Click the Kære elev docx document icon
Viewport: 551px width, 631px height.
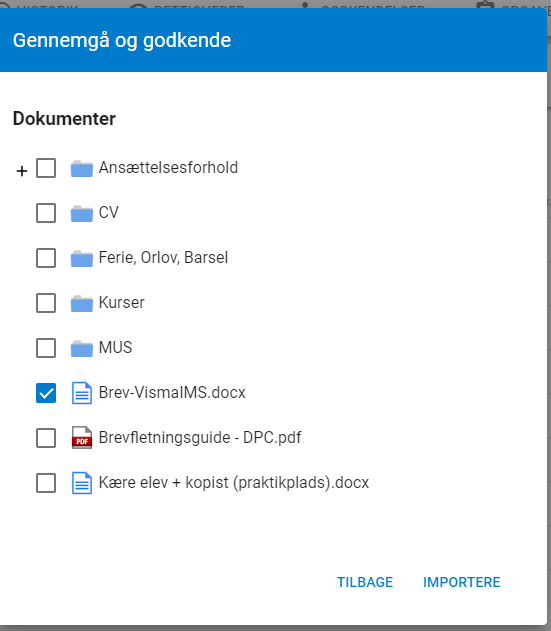82,483
